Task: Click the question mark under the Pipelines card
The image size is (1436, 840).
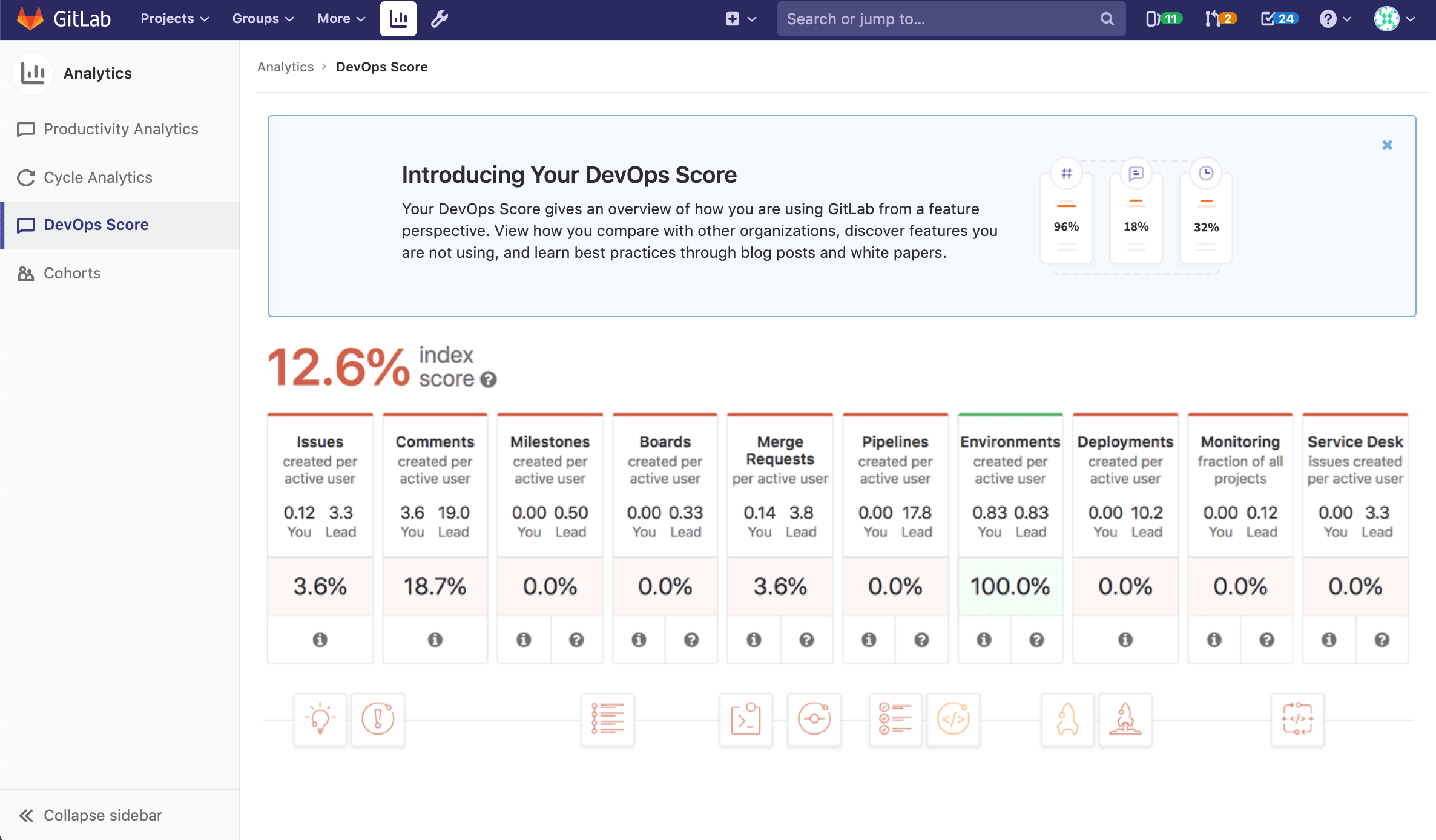Action: (921, 640)
